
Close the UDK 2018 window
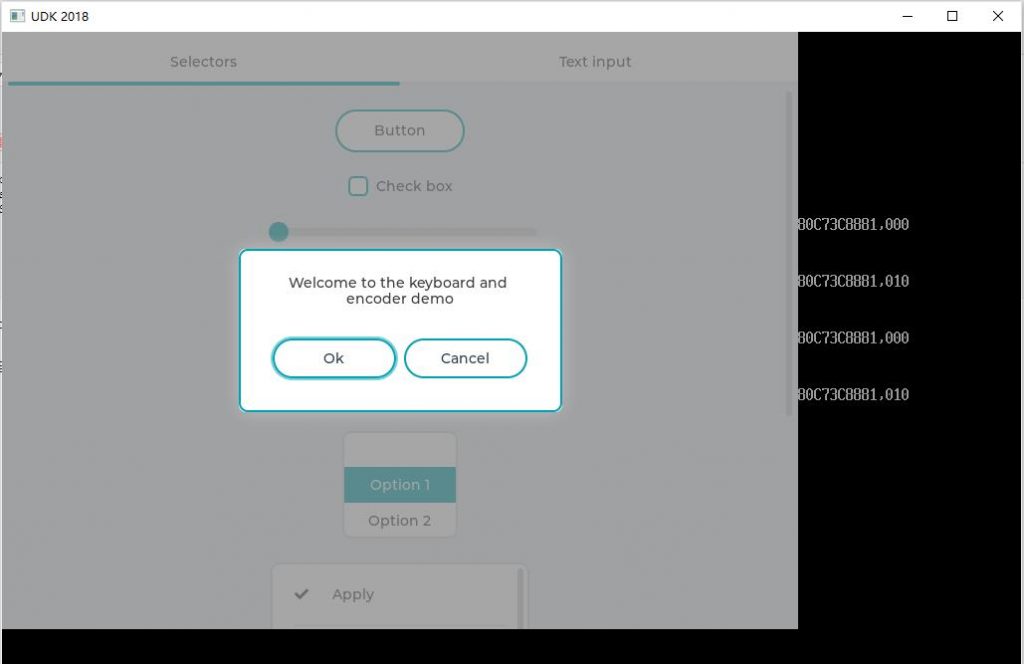pos(998,16)
